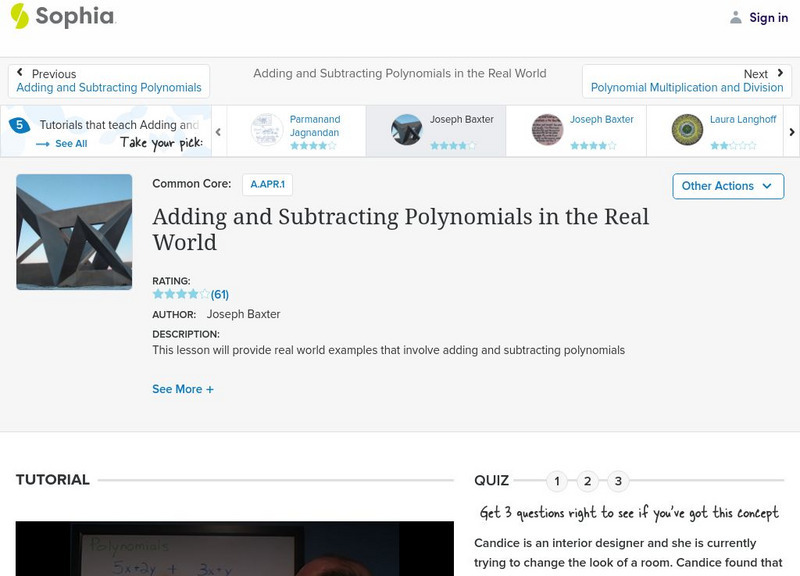The width and height of the screenshot is (800, 576).
Task: Open the Other Actions dropdown
Action: [727, 186]
